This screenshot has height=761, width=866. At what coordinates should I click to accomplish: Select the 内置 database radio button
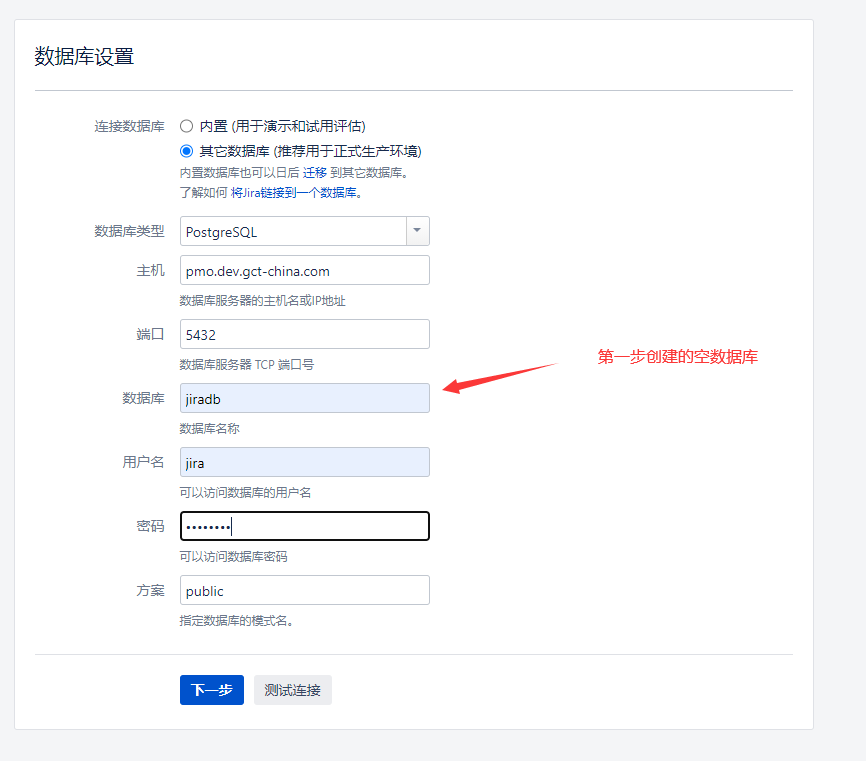click(186, 126)
